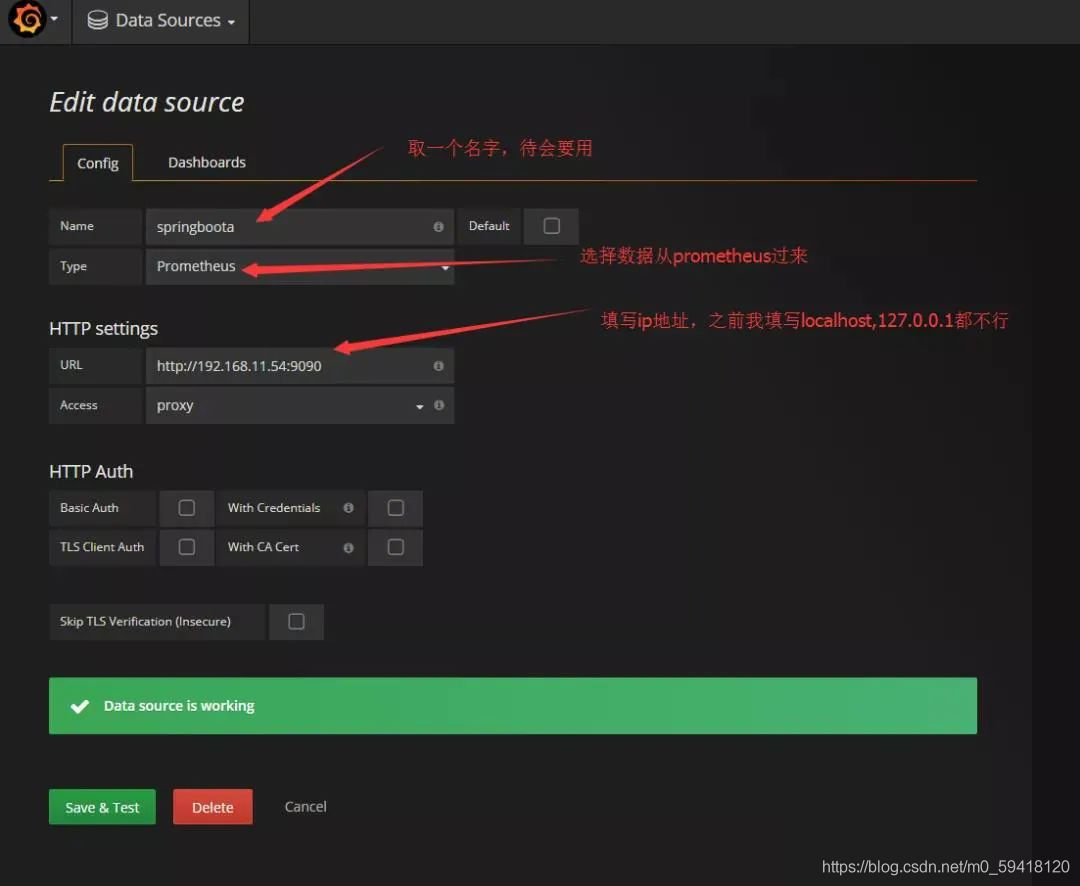Enable the With Credentials checkbox
This screenshot has height=886, width=1080.
click(x=395, y=508)
